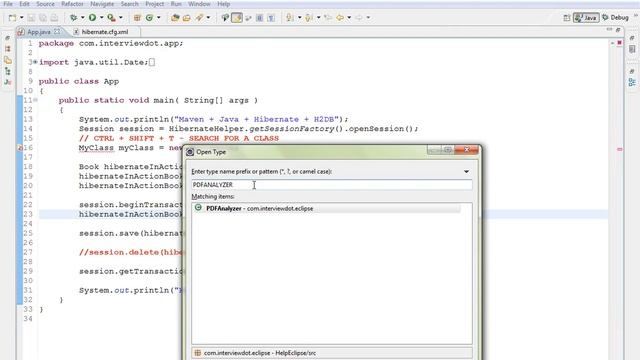Expand the folded import block on line 3
Screen dimensions: 640x360
click(35, 62)
